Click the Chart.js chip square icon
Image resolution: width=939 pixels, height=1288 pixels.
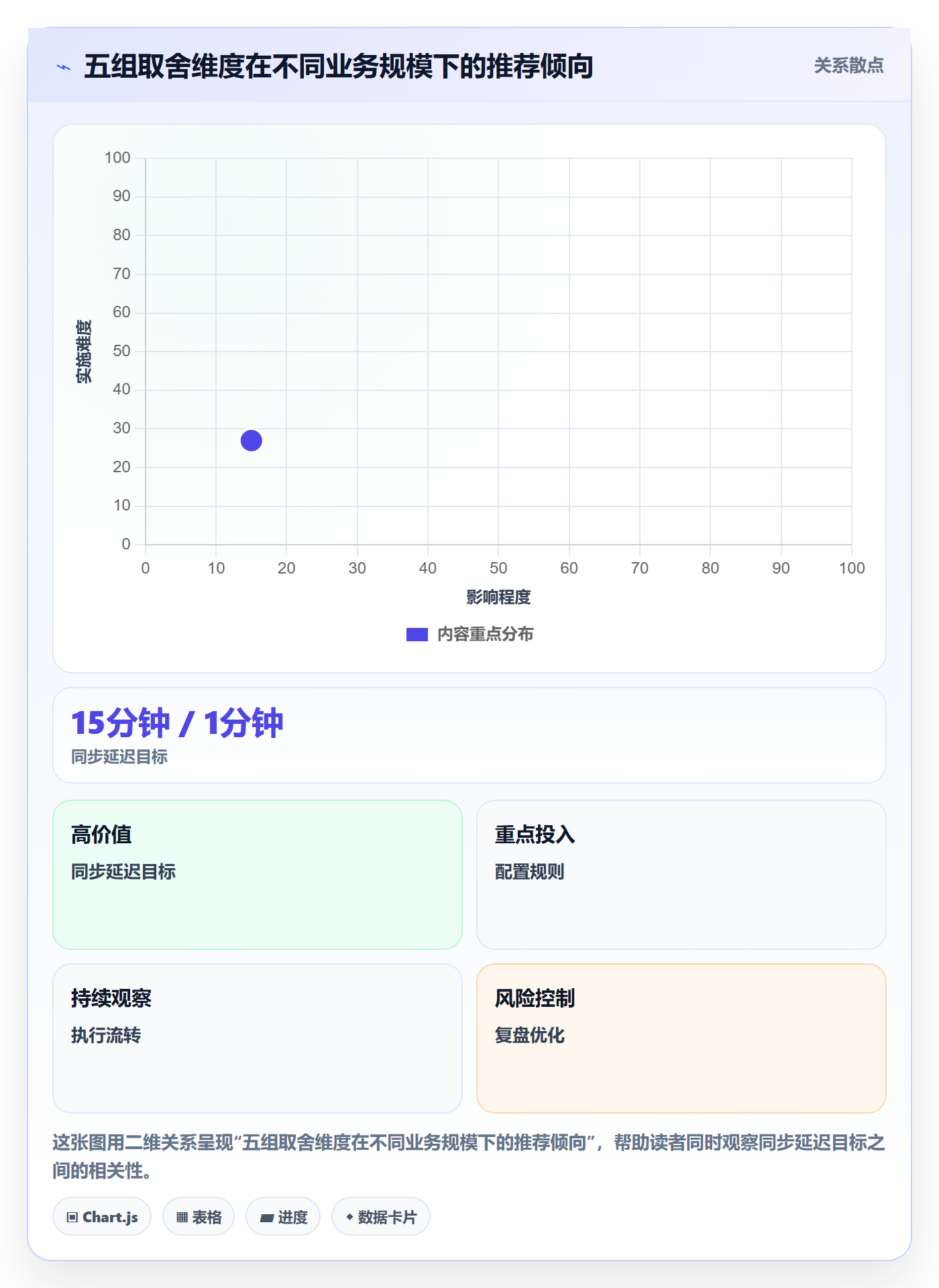[x=72, y=1218]
